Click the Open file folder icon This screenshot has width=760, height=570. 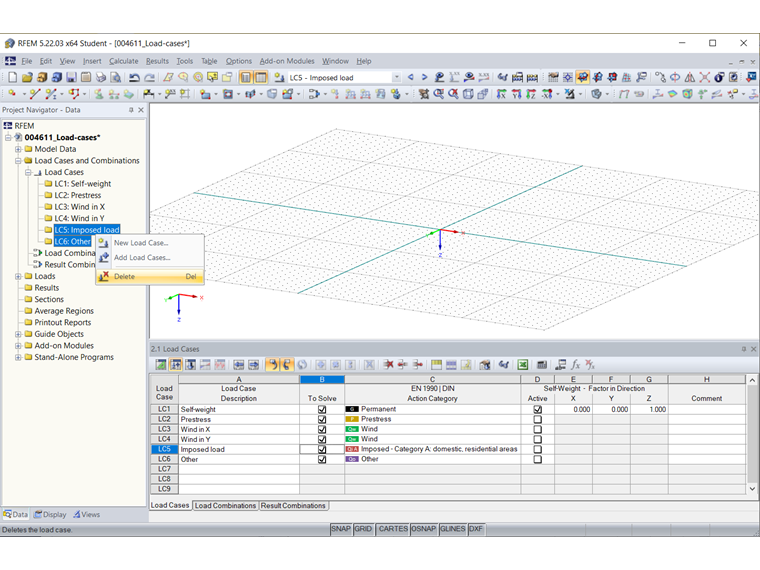tap(27, 77)
